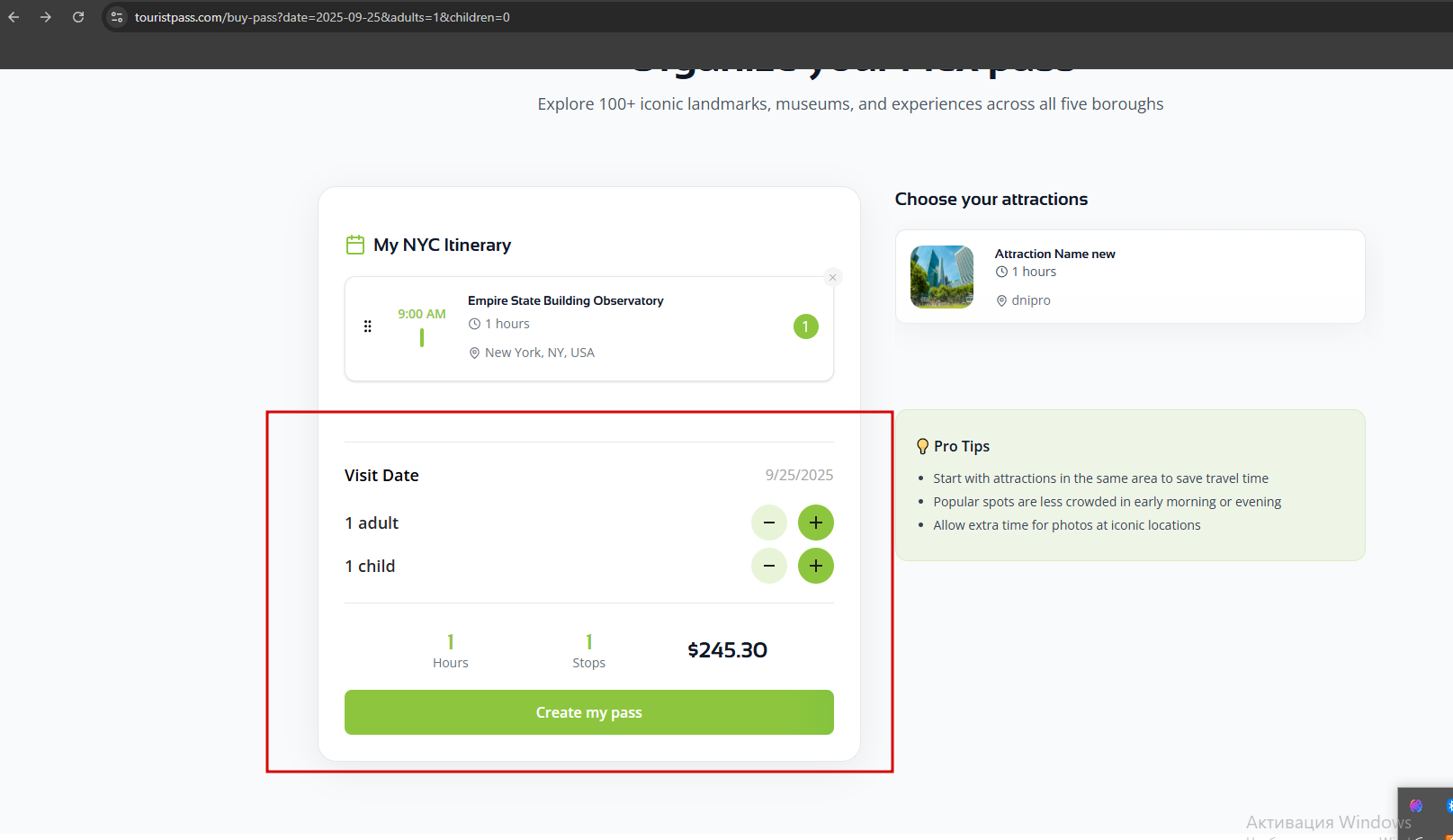This screenshot has width=1453, height=840.
Task: Click the 9/25/2025 visit date value
Action: click(799, 475)
